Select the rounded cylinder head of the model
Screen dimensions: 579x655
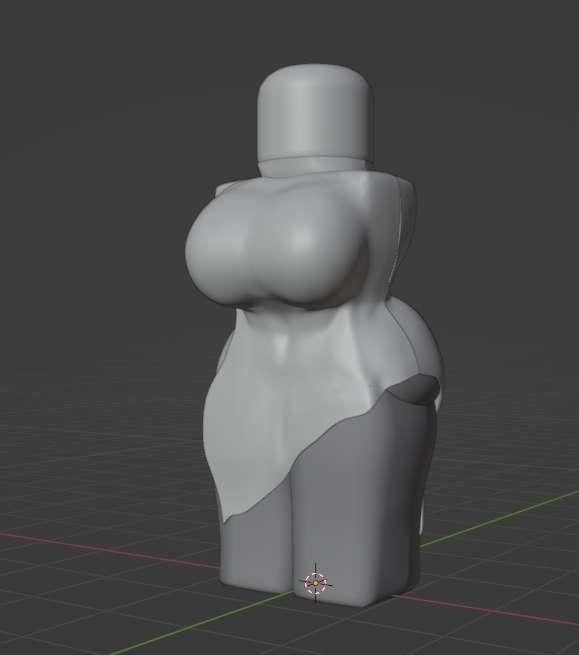click(315, 113)
